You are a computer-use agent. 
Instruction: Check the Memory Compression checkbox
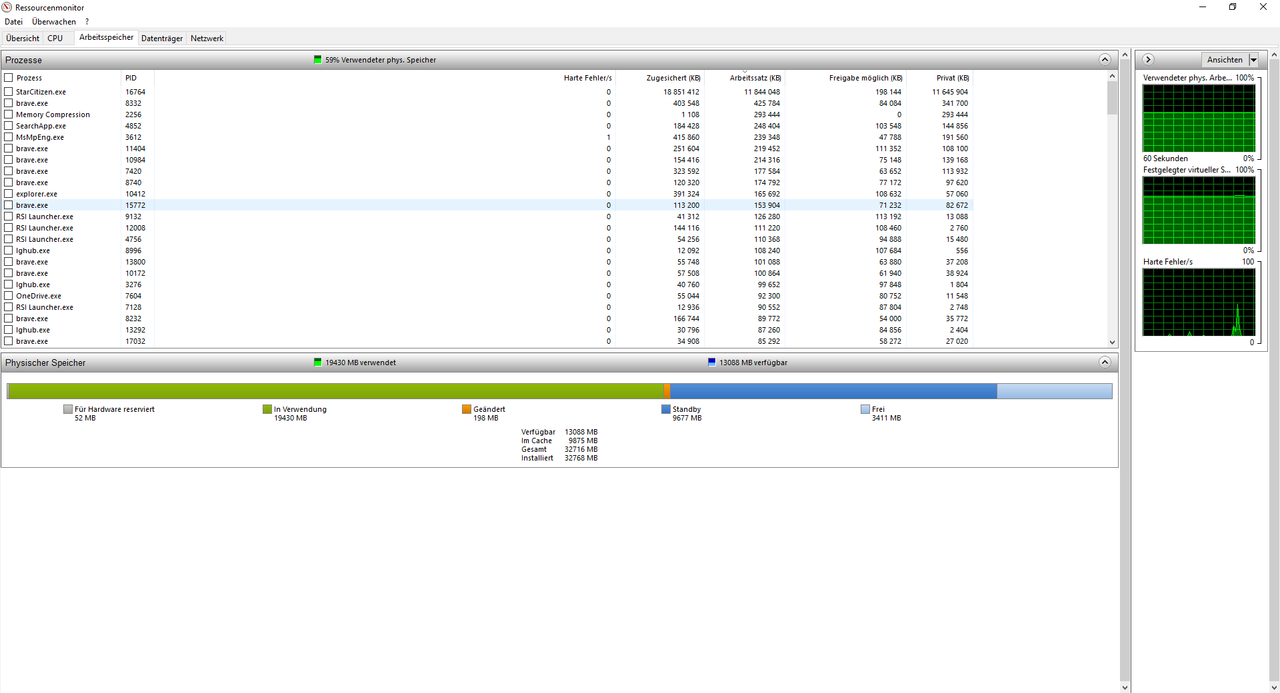9,114
